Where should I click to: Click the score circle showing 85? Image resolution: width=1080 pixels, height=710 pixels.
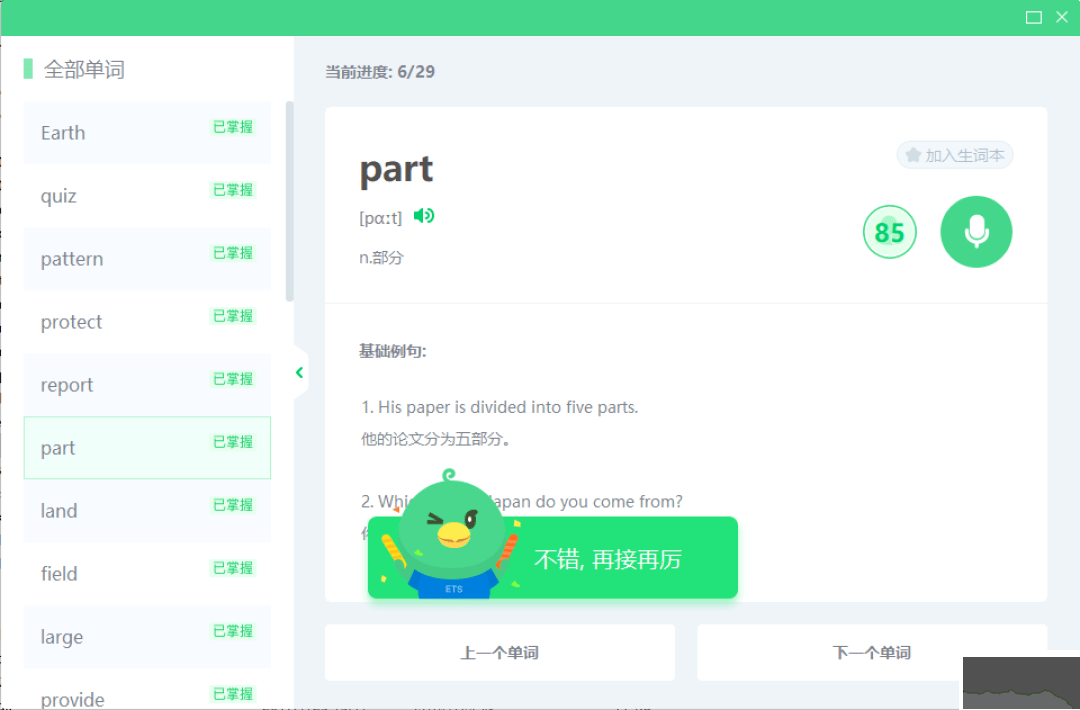[x=889, y=231]
